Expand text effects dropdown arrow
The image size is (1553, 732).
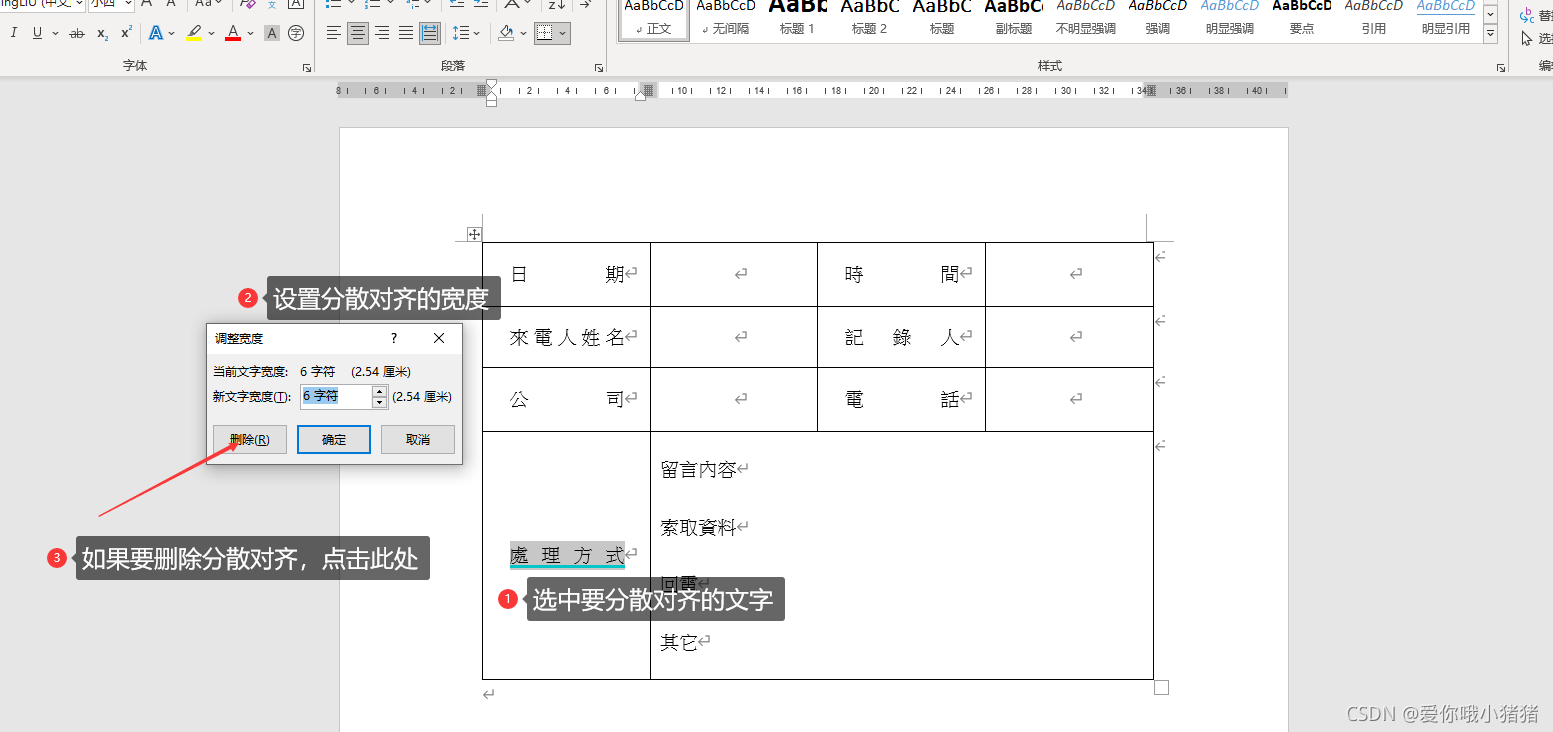point(172,34)
